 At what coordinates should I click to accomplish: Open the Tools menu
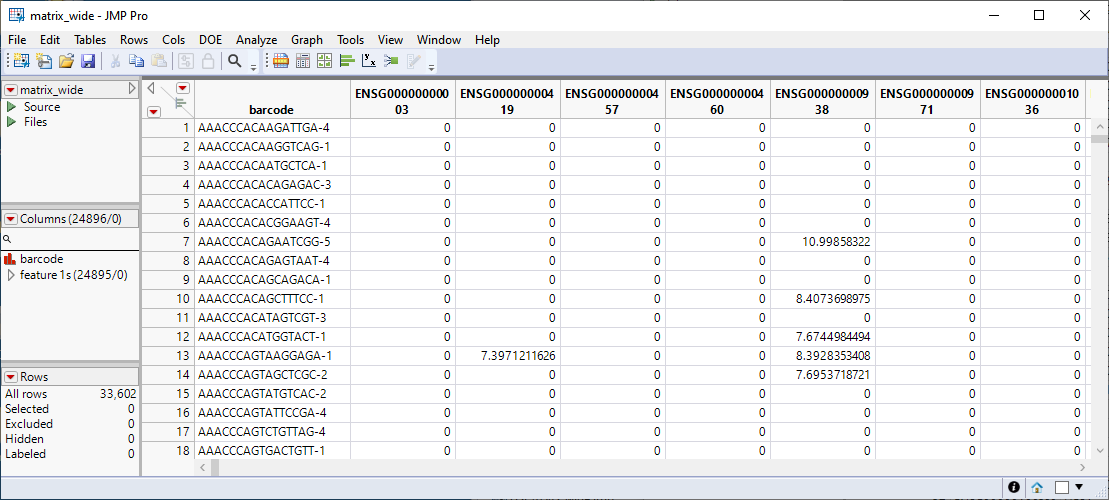coord(351,40)
